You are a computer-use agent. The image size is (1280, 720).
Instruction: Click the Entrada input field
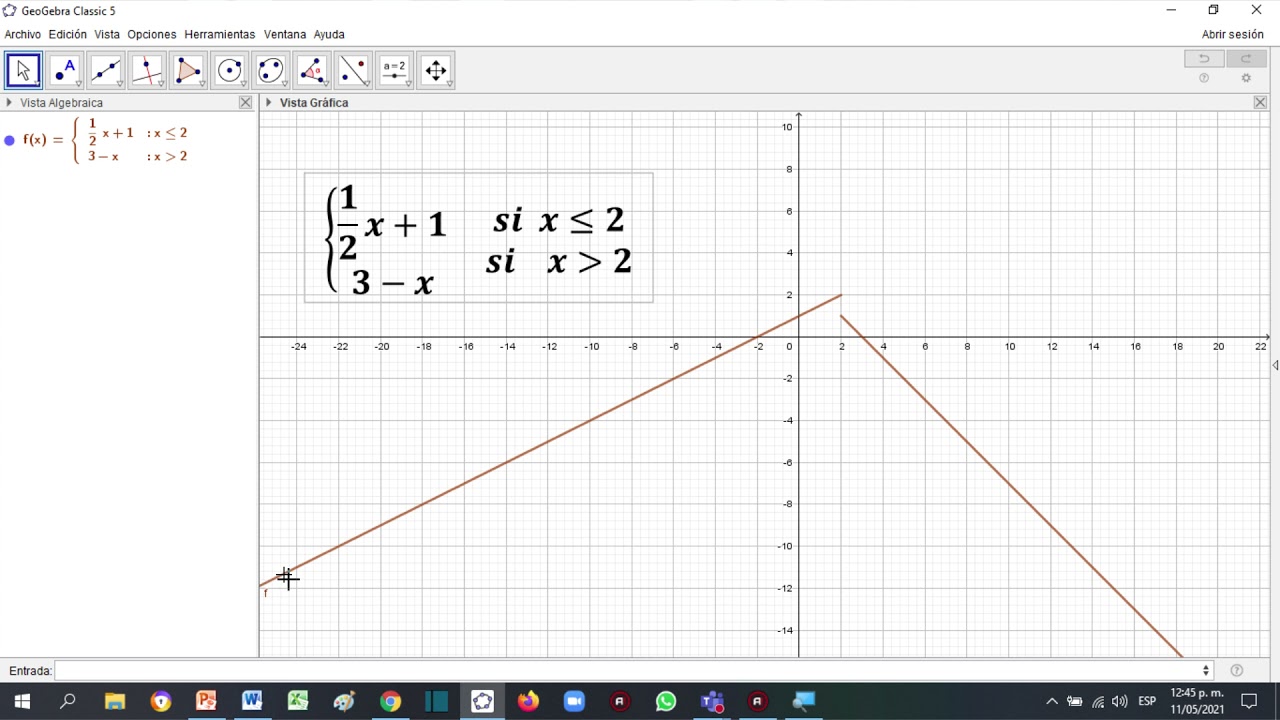pos(634,670)
